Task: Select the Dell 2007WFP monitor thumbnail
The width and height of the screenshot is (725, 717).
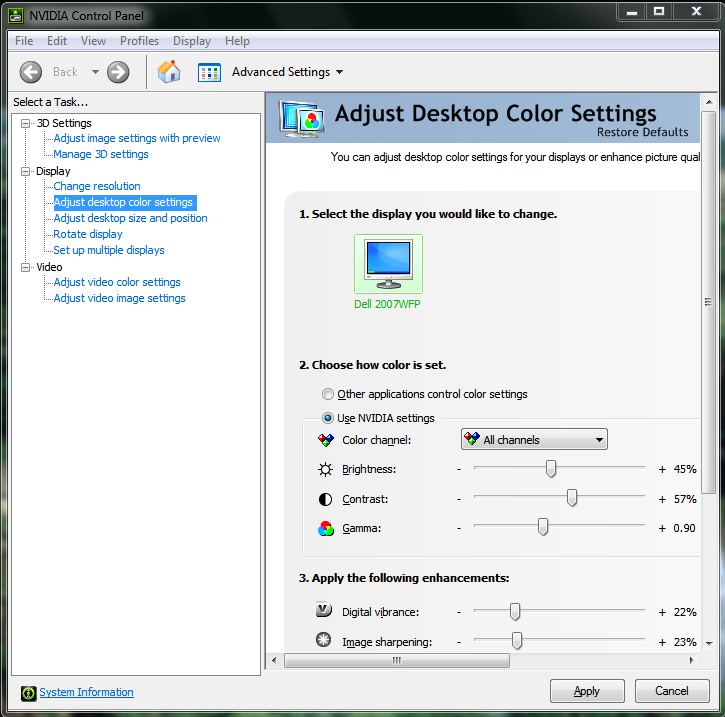Action: point(388,264)
